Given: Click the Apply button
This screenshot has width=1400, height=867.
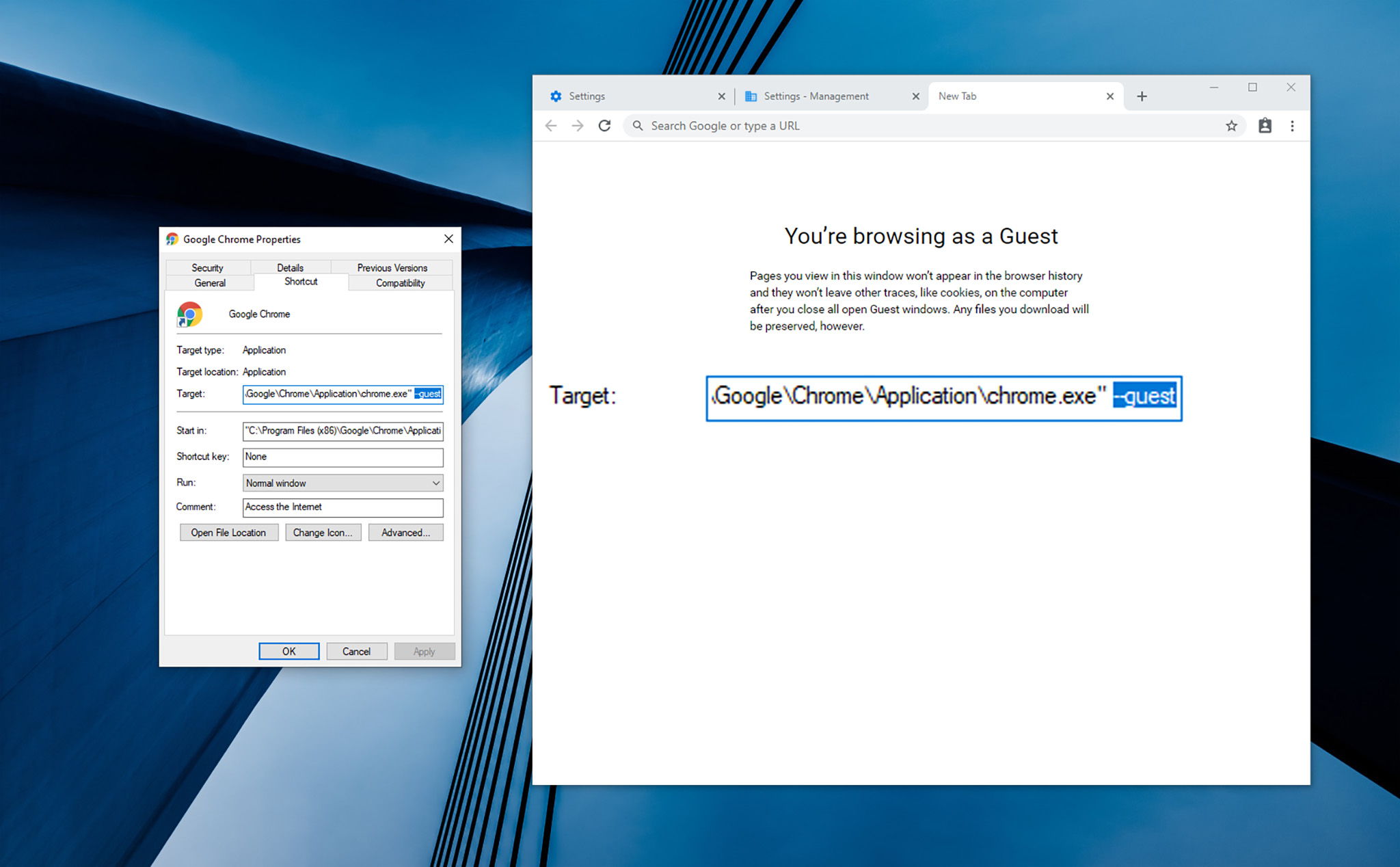Looking at the screenshot, I should point(424,652).
